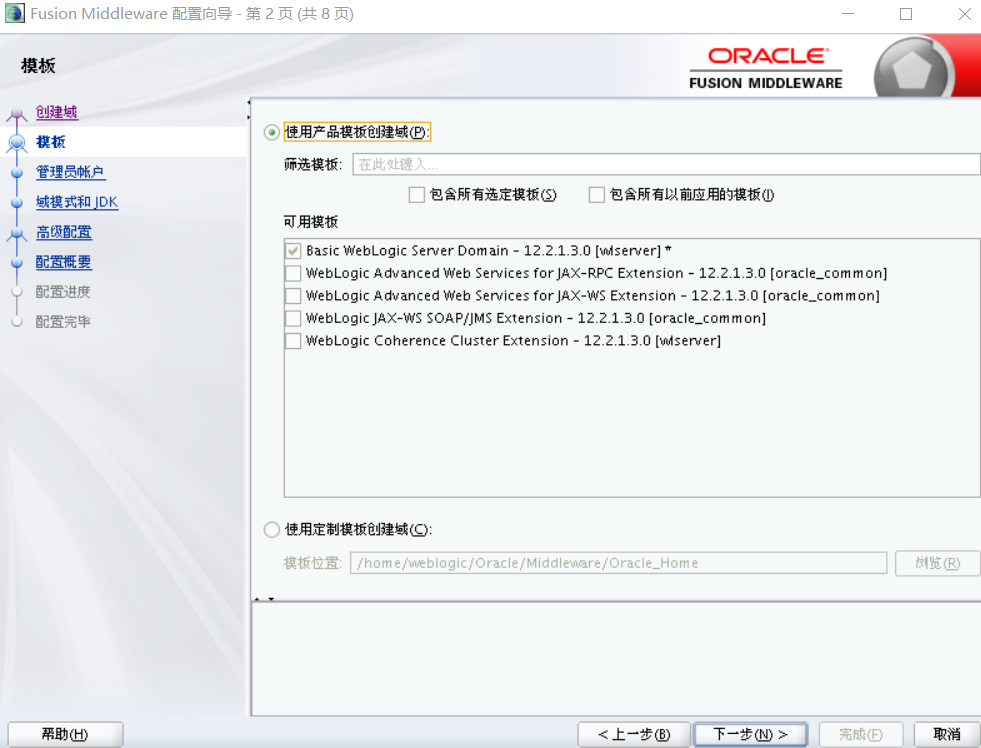Screen dimensions: 981x748
Task: Toggle Basic WebLogic Server Domain checkbox
Action: coord(293,251)
